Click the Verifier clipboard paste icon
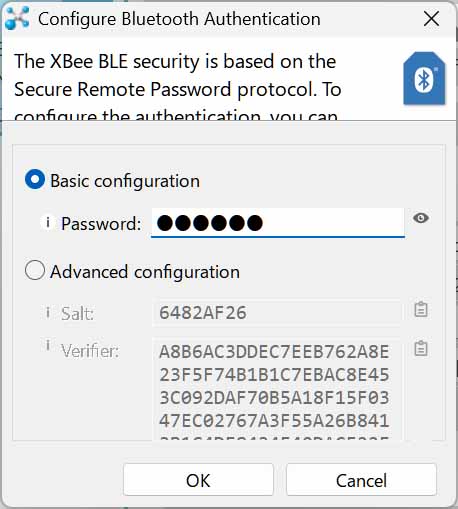The image size is (458, 509). click(421, 348)
